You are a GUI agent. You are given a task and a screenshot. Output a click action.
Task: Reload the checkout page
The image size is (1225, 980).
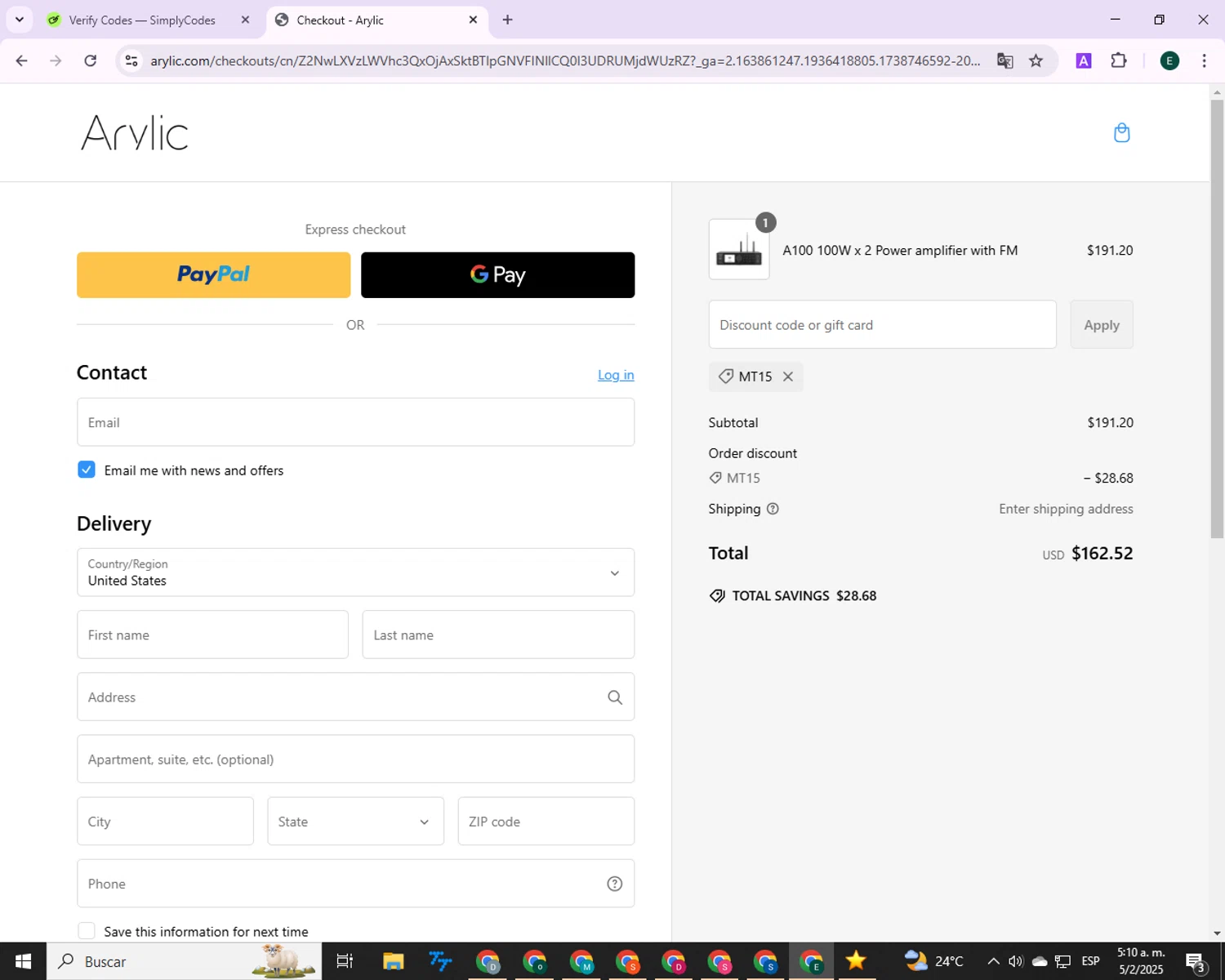[91, 60]
